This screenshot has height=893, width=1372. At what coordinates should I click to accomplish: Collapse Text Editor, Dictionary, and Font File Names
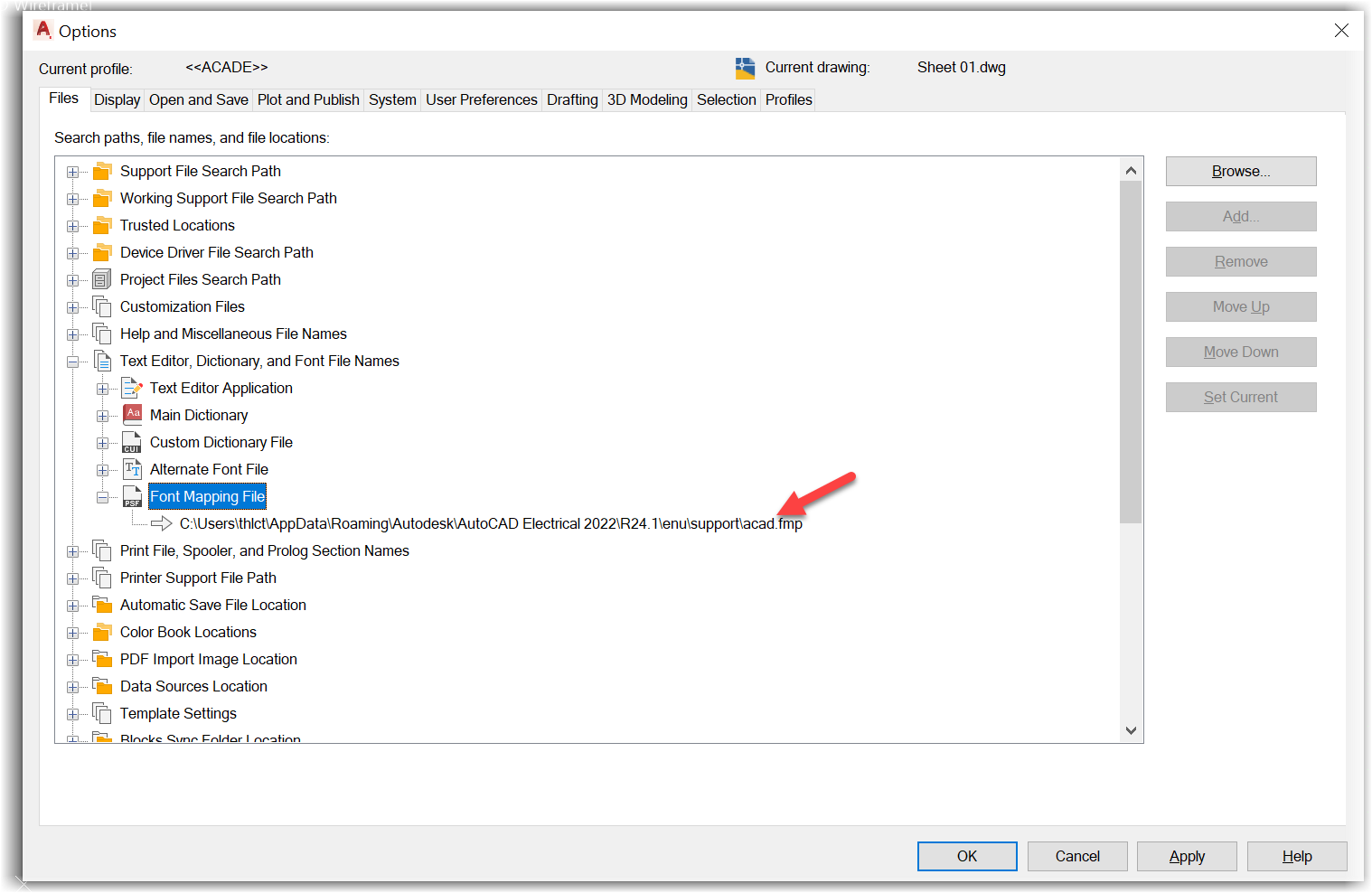click(x=72, y=362)
